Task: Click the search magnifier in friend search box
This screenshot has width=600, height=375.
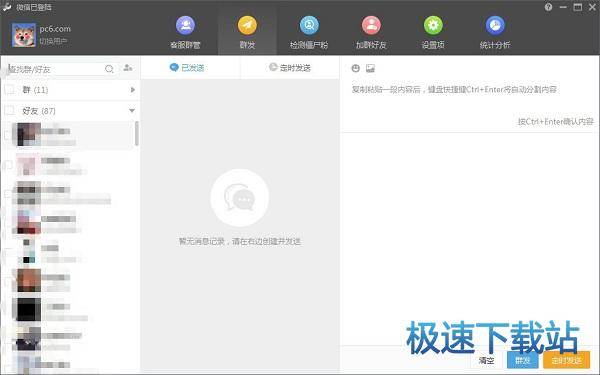Action: (109, 69)
